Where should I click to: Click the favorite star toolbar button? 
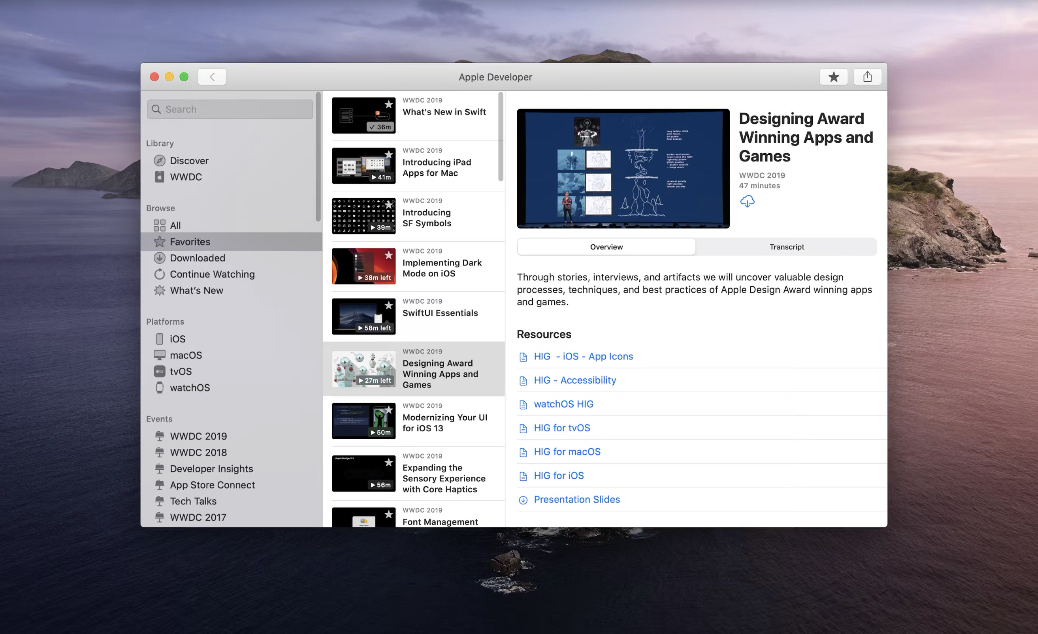click(x=833, y=77)
